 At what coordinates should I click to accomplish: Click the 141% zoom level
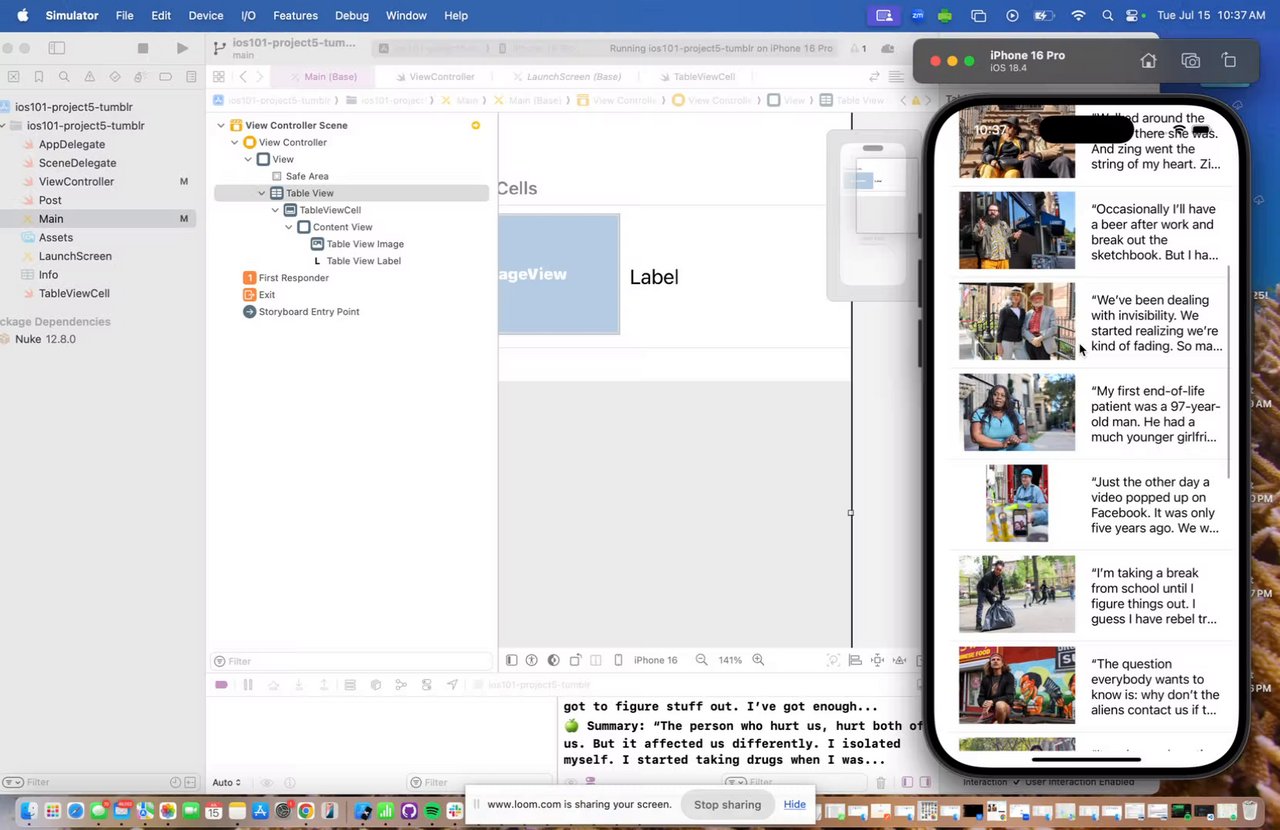(x=730, y=660)
